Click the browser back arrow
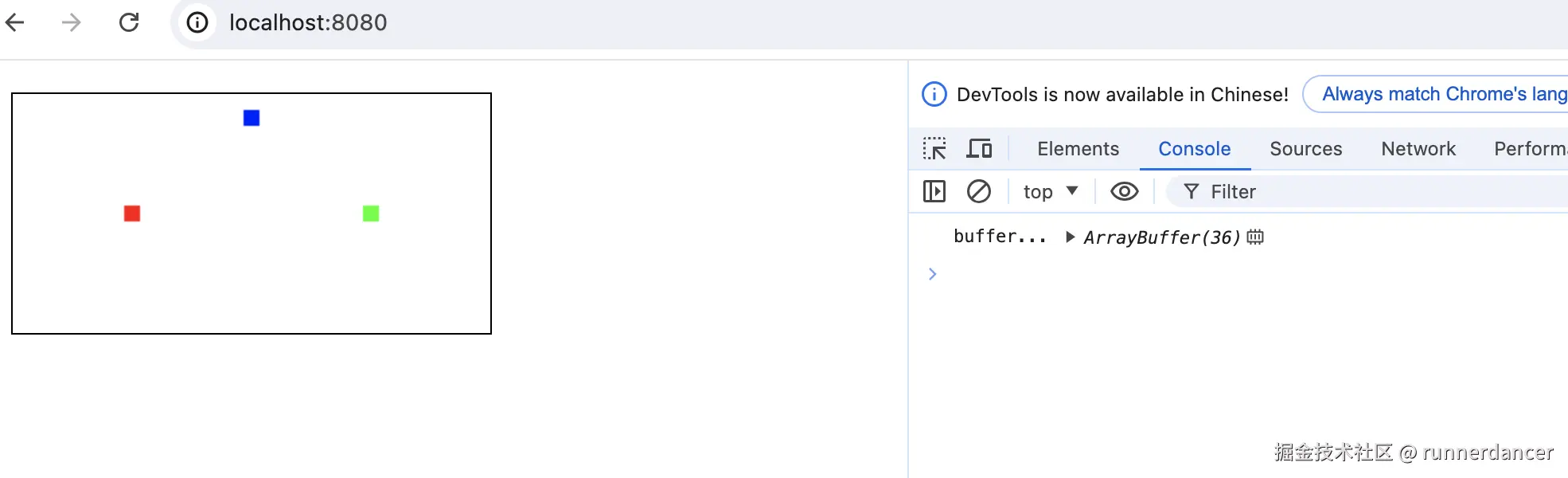 click(15, 22)
